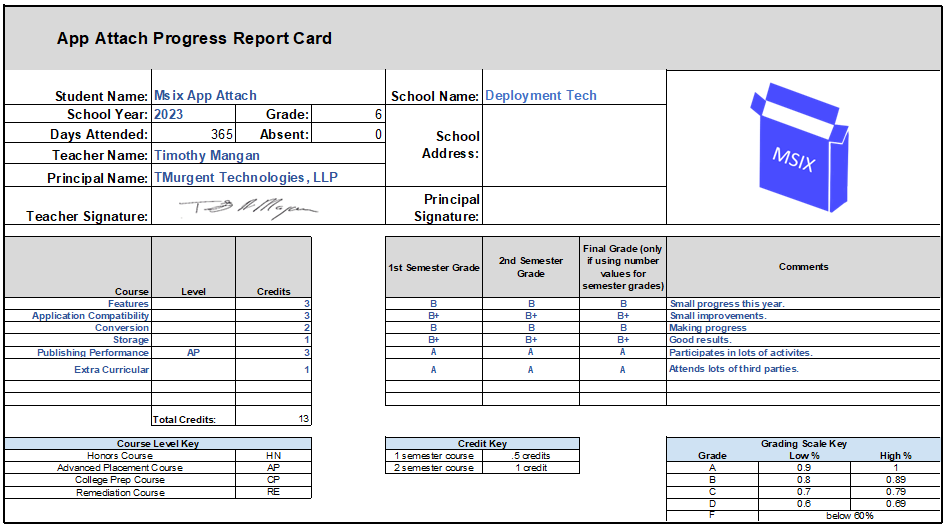Select the Timothy Mangan teacher name cell

pyautogui.click(x=206, y=155)
